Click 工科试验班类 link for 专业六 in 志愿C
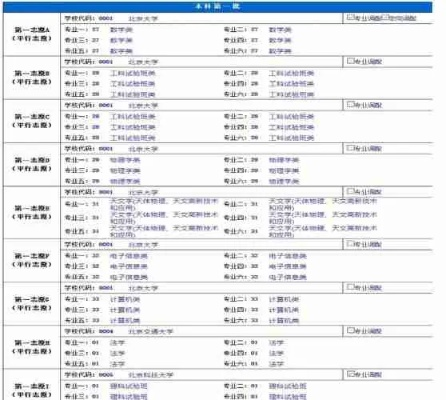This screenshot has height=400, width=446. tap(291, 138)
